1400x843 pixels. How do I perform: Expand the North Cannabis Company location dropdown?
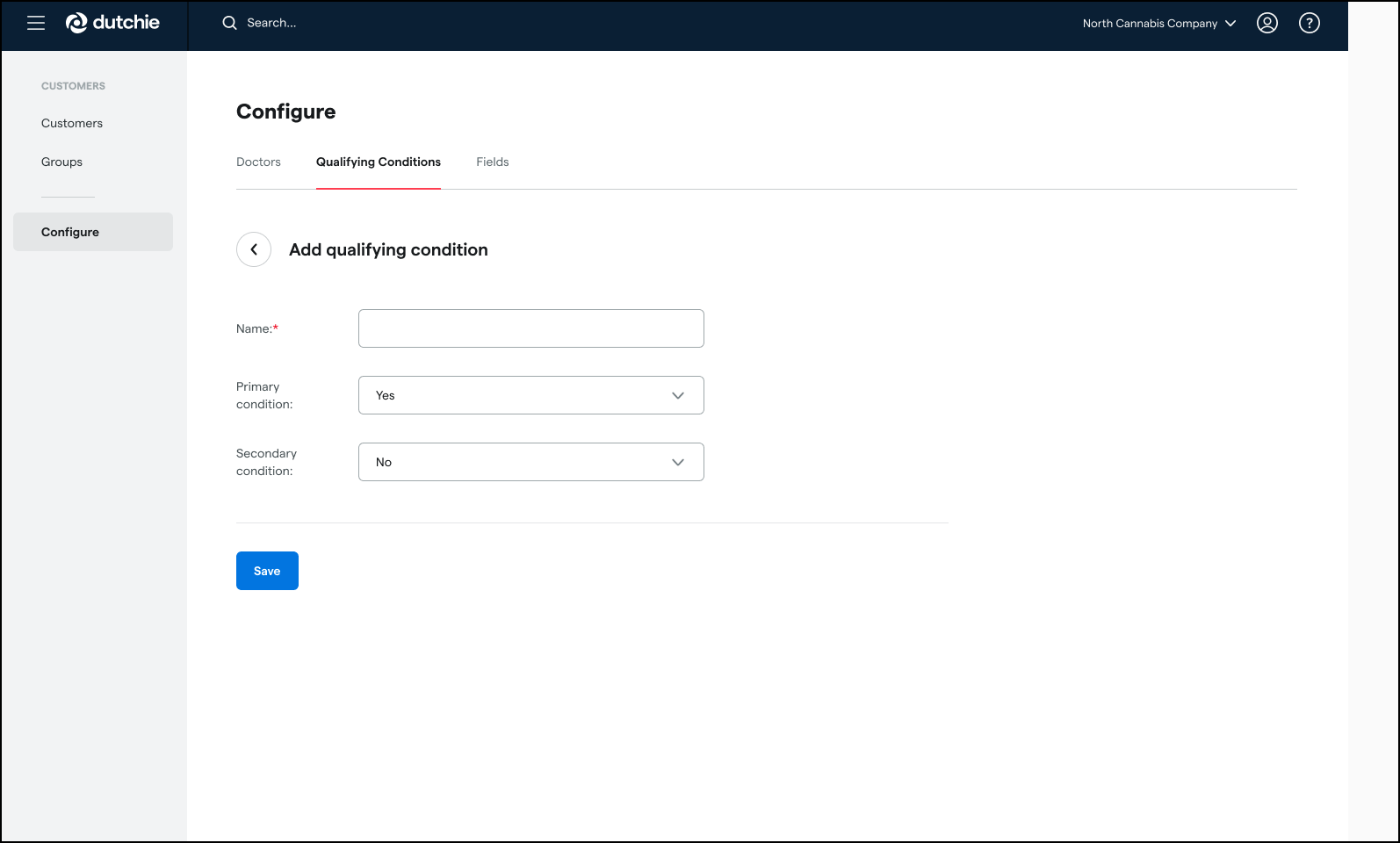pos(1159,23)
